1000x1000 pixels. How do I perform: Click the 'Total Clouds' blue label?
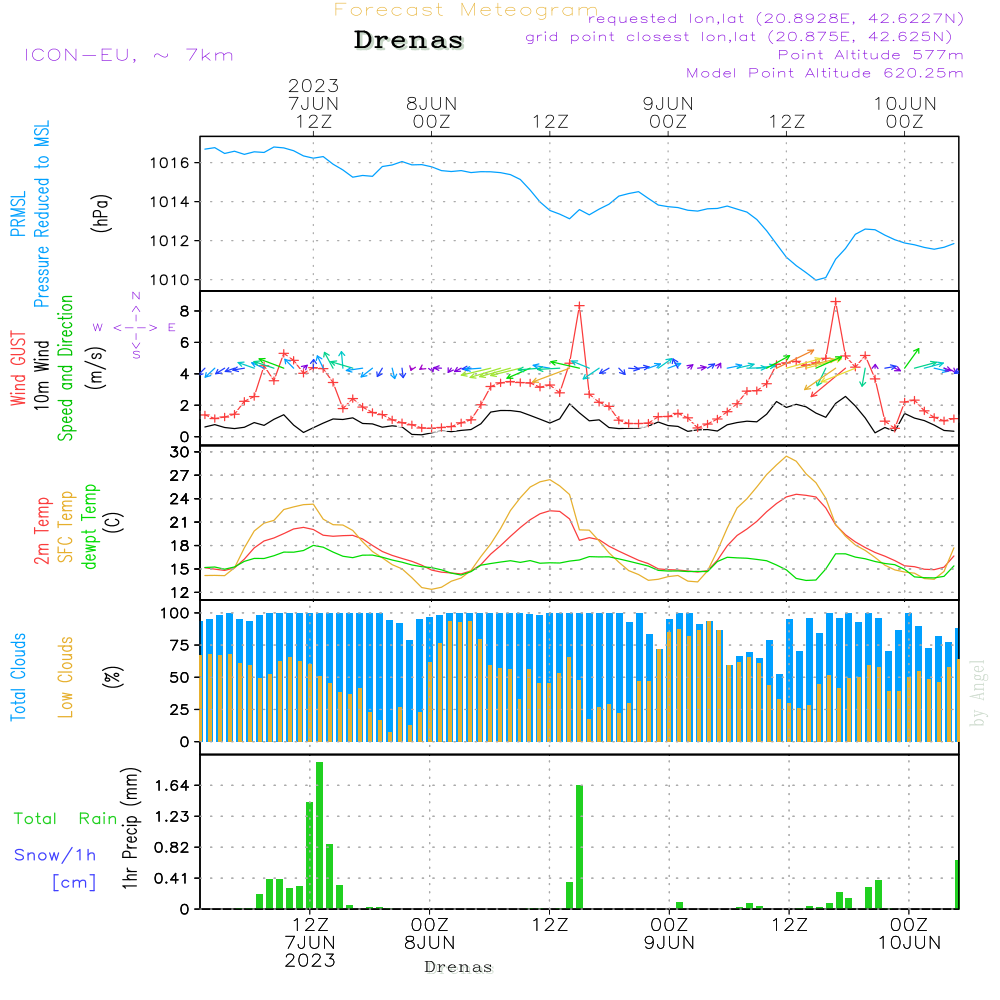pos(18,677)
